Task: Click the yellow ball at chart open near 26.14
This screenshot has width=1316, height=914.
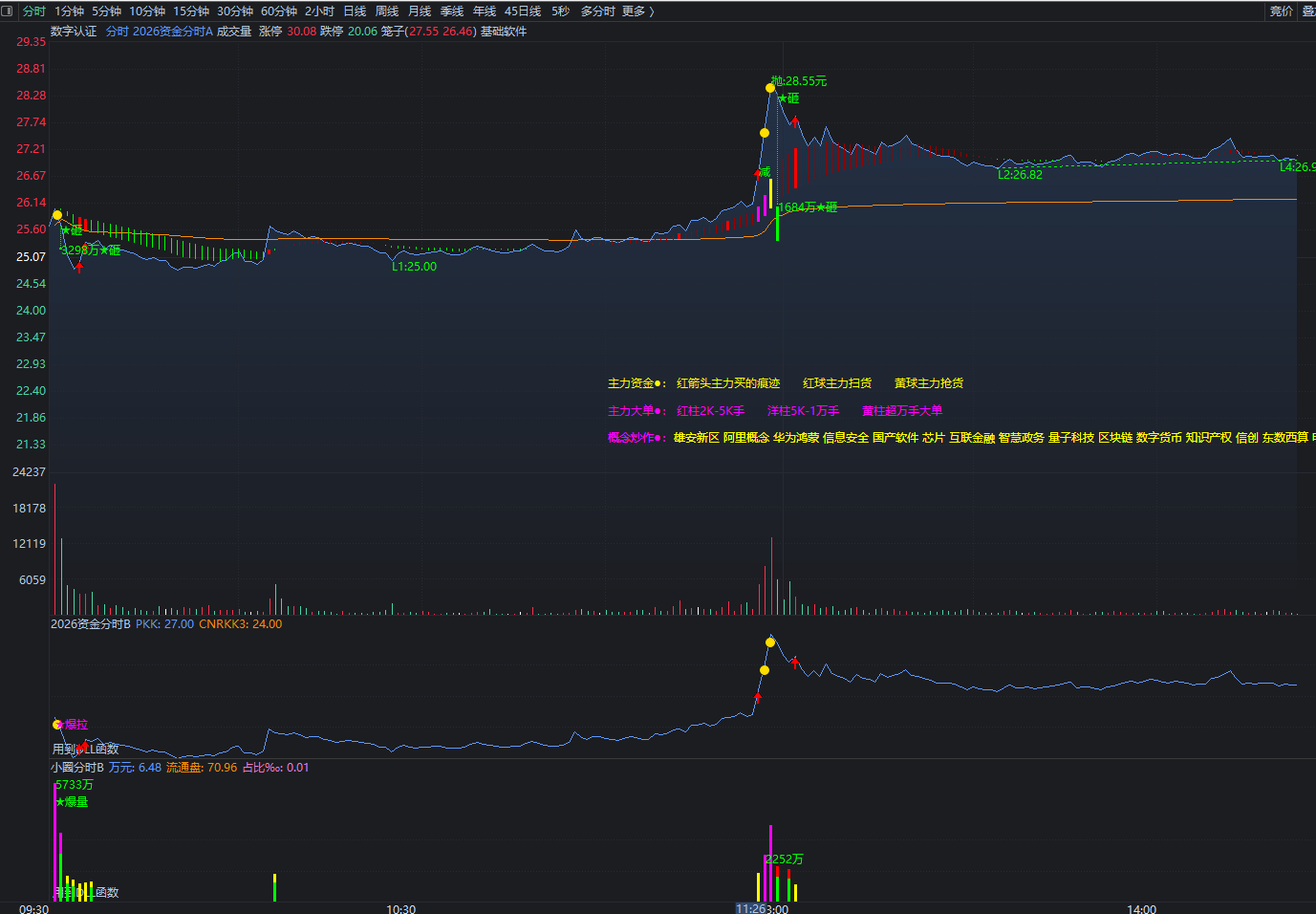Action: pos(57,215)
